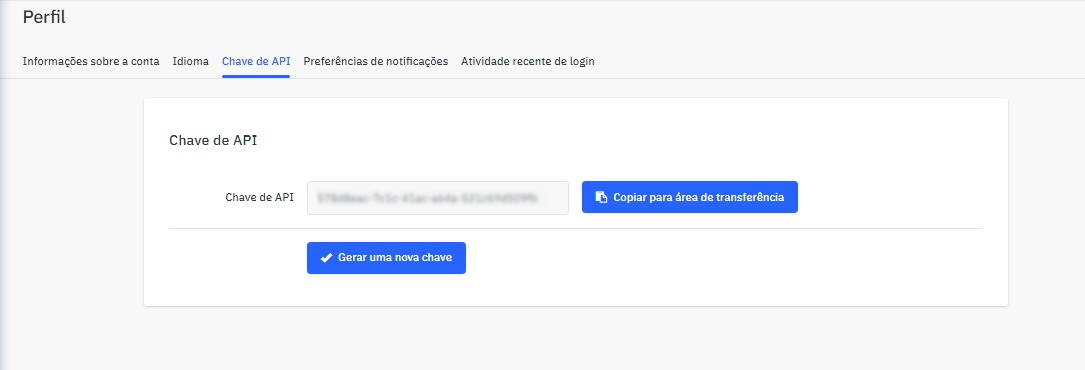Click the gray strip on the left edge
Screen dimensions: 1085x370
pos(3,207)
